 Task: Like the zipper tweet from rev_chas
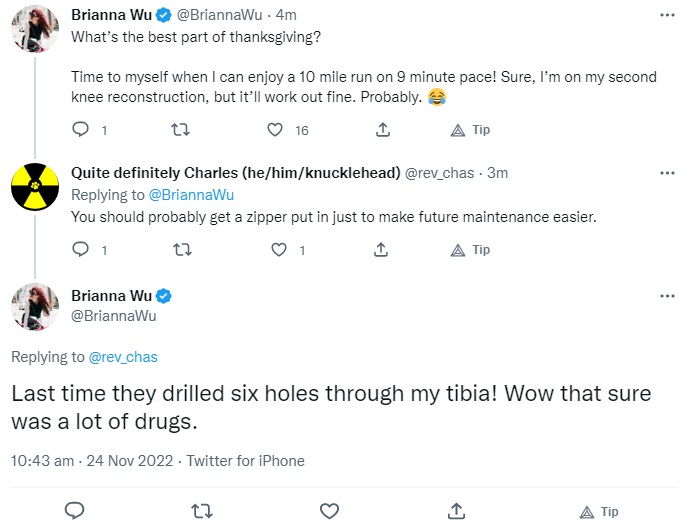(279, 250)
